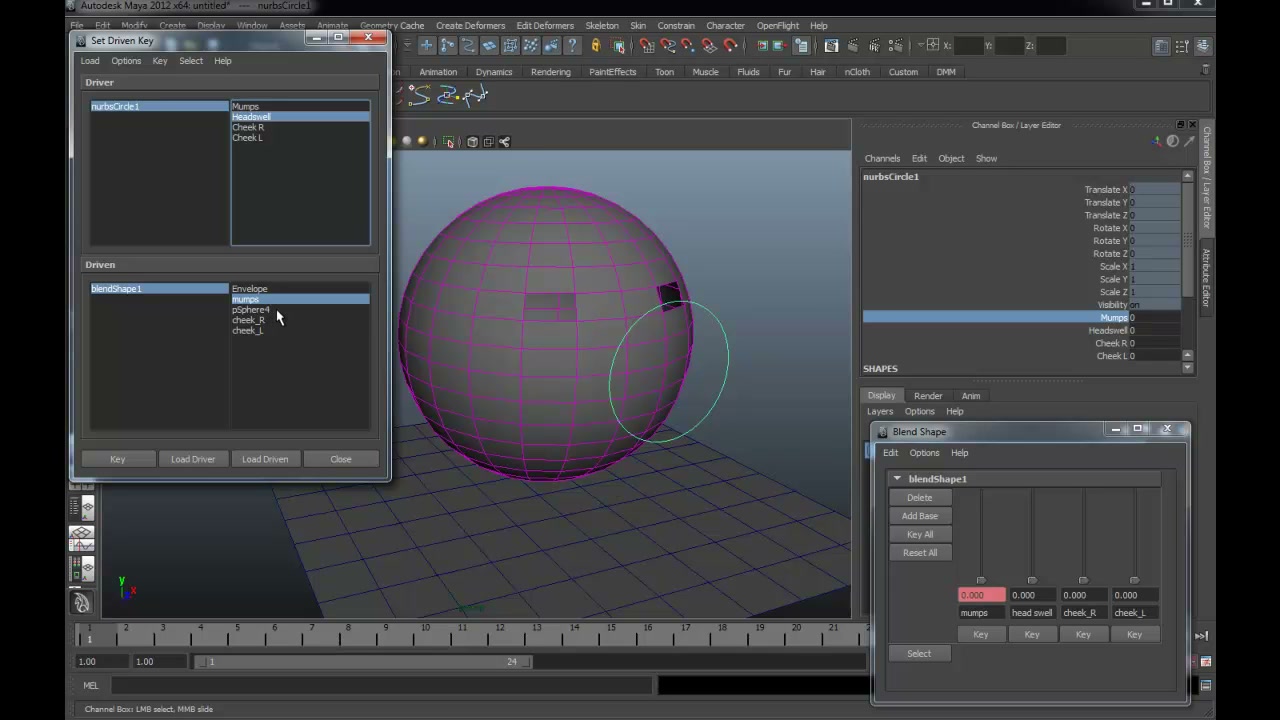The width and height of the screenshot is (1280, 720).
Task: Collapse the blendShape1 section arrow
Action: [x=897, y=479]
